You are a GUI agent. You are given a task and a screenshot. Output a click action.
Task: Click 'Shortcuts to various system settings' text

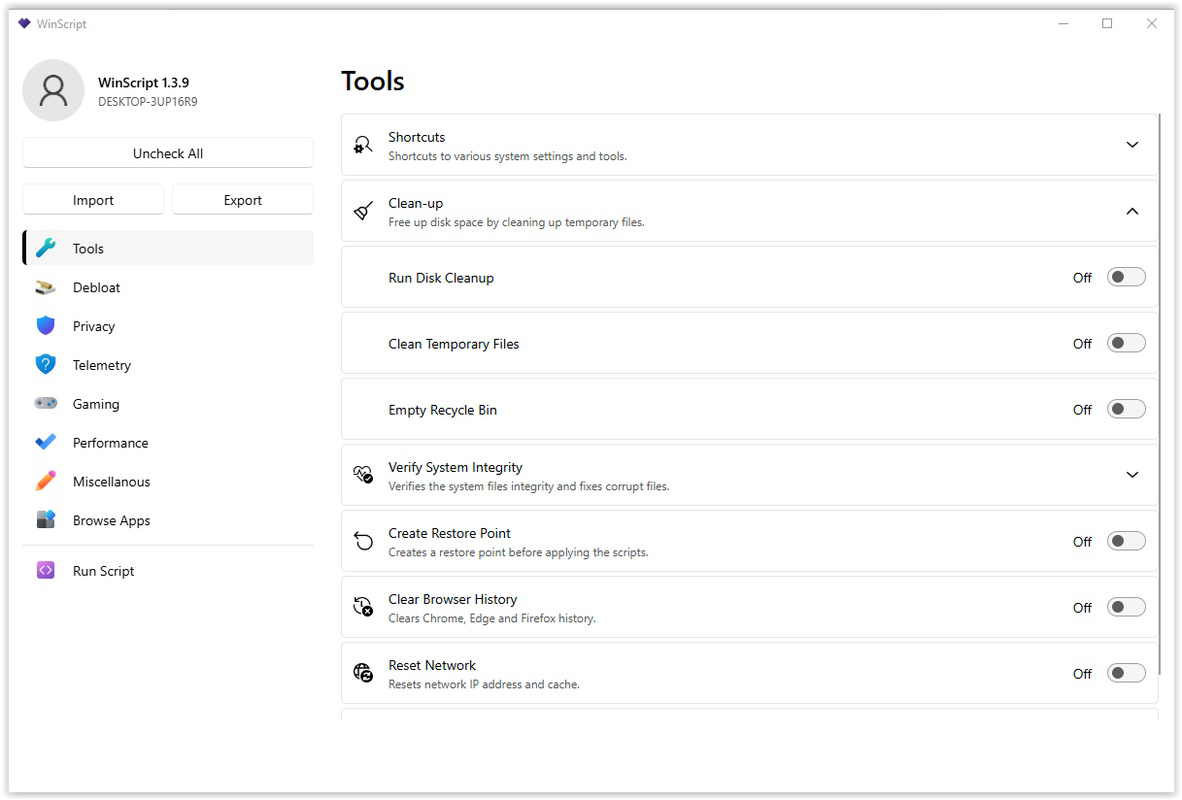(x=507, y=156)
